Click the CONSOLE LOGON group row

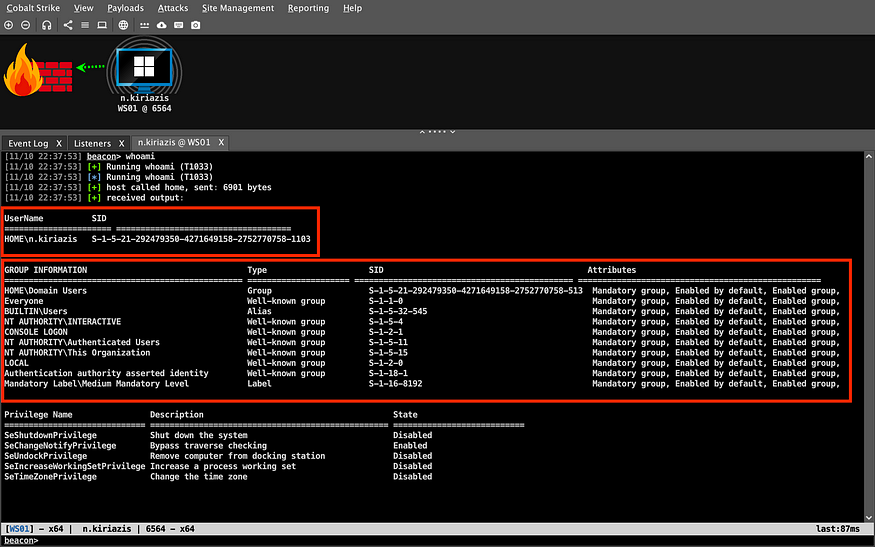(422, 332)
